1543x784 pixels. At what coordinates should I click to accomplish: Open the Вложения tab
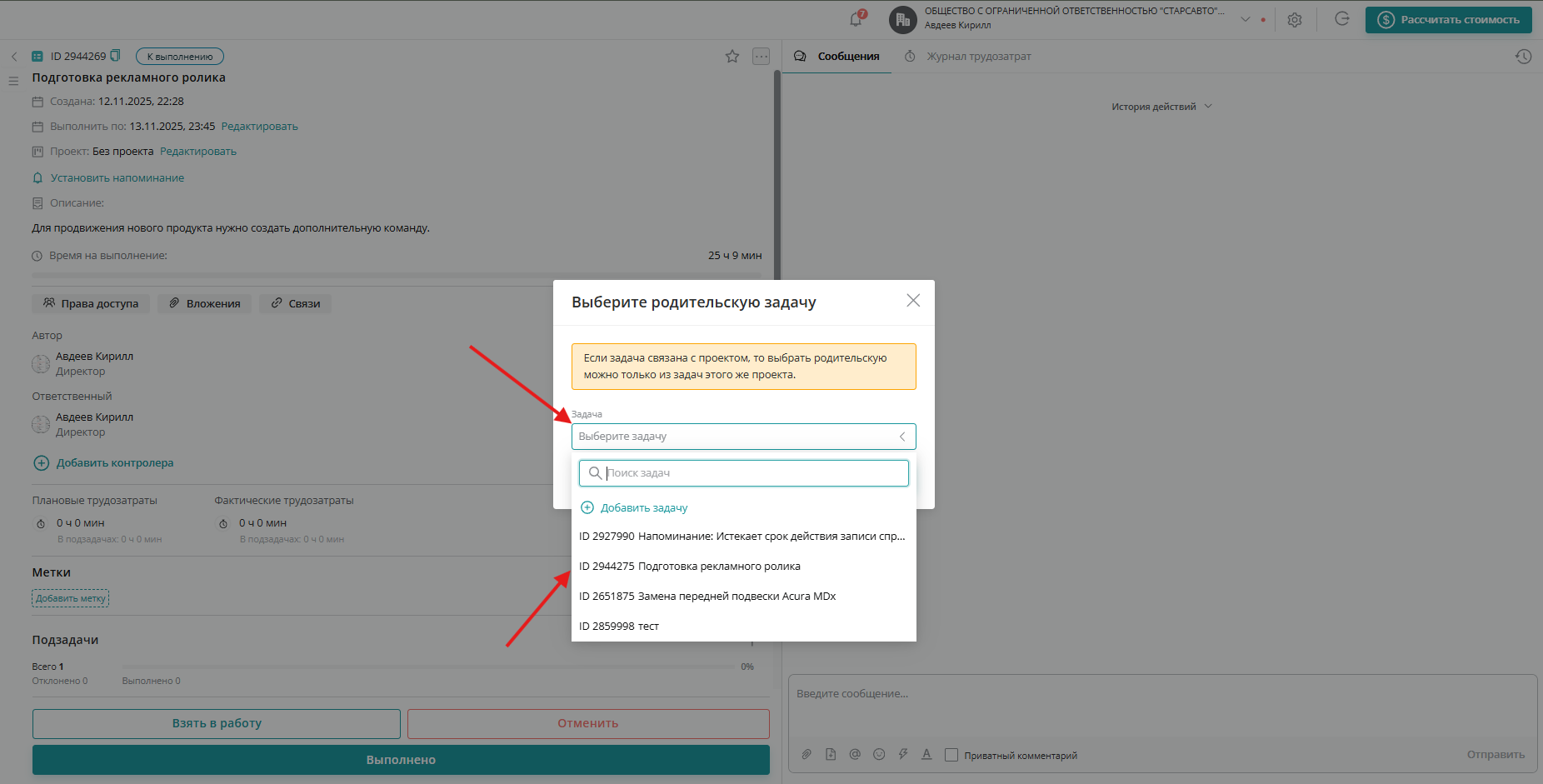tap(205, 303)
